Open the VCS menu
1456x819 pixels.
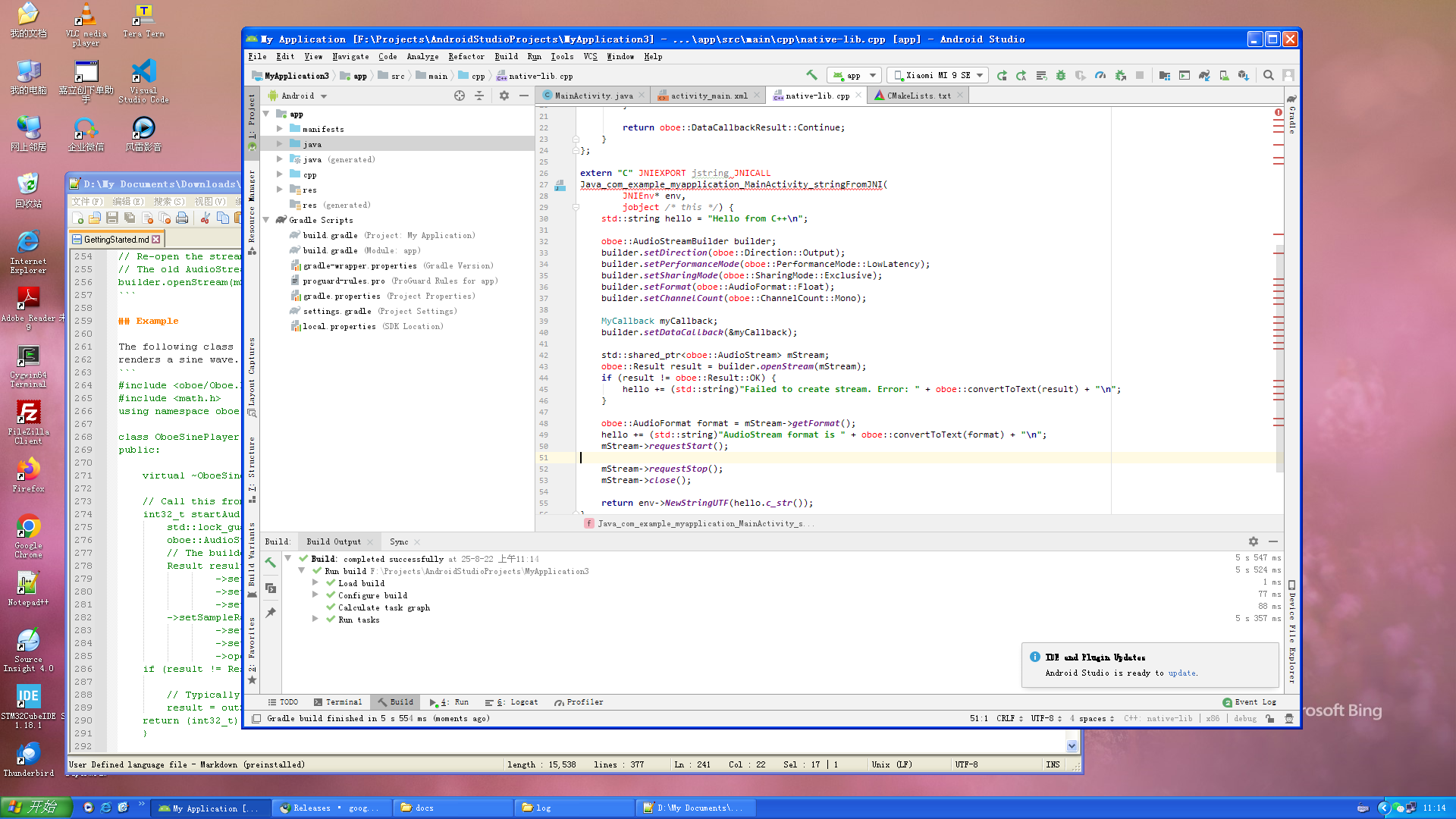click(590, 56)
